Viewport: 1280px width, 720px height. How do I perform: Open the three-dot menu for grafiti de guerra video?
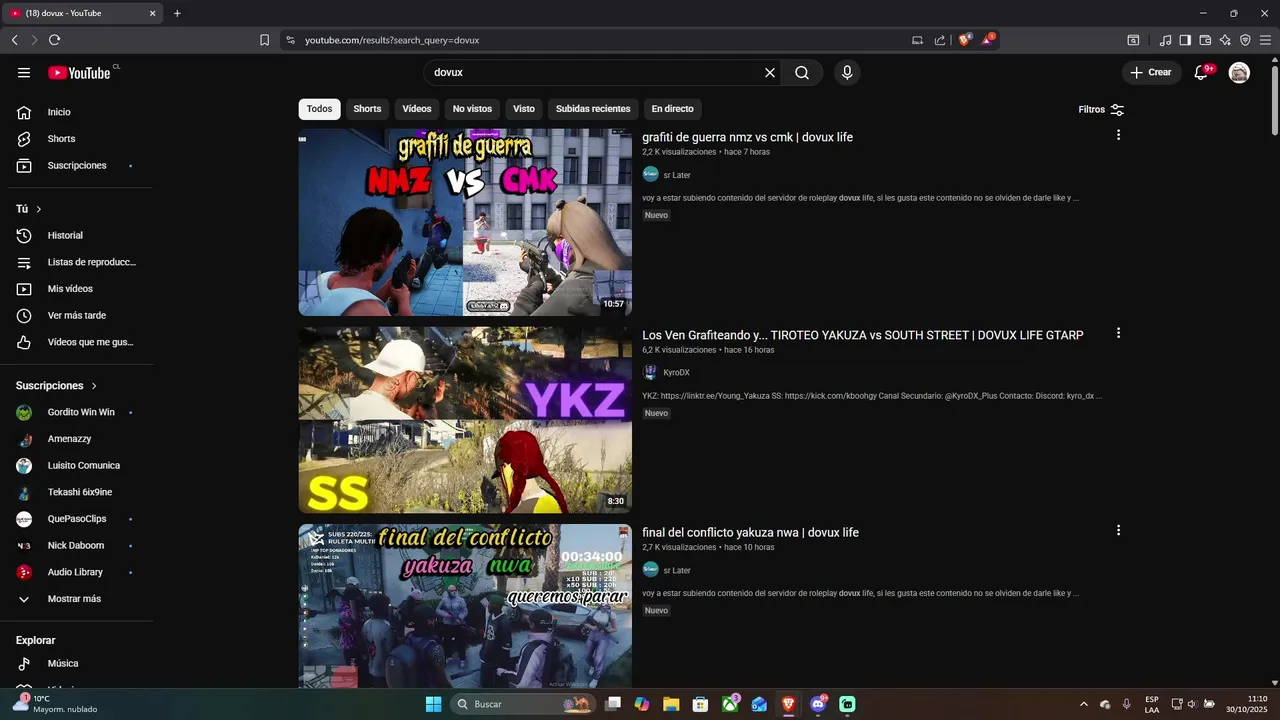pyautogui.click(x=1118, y=135)
